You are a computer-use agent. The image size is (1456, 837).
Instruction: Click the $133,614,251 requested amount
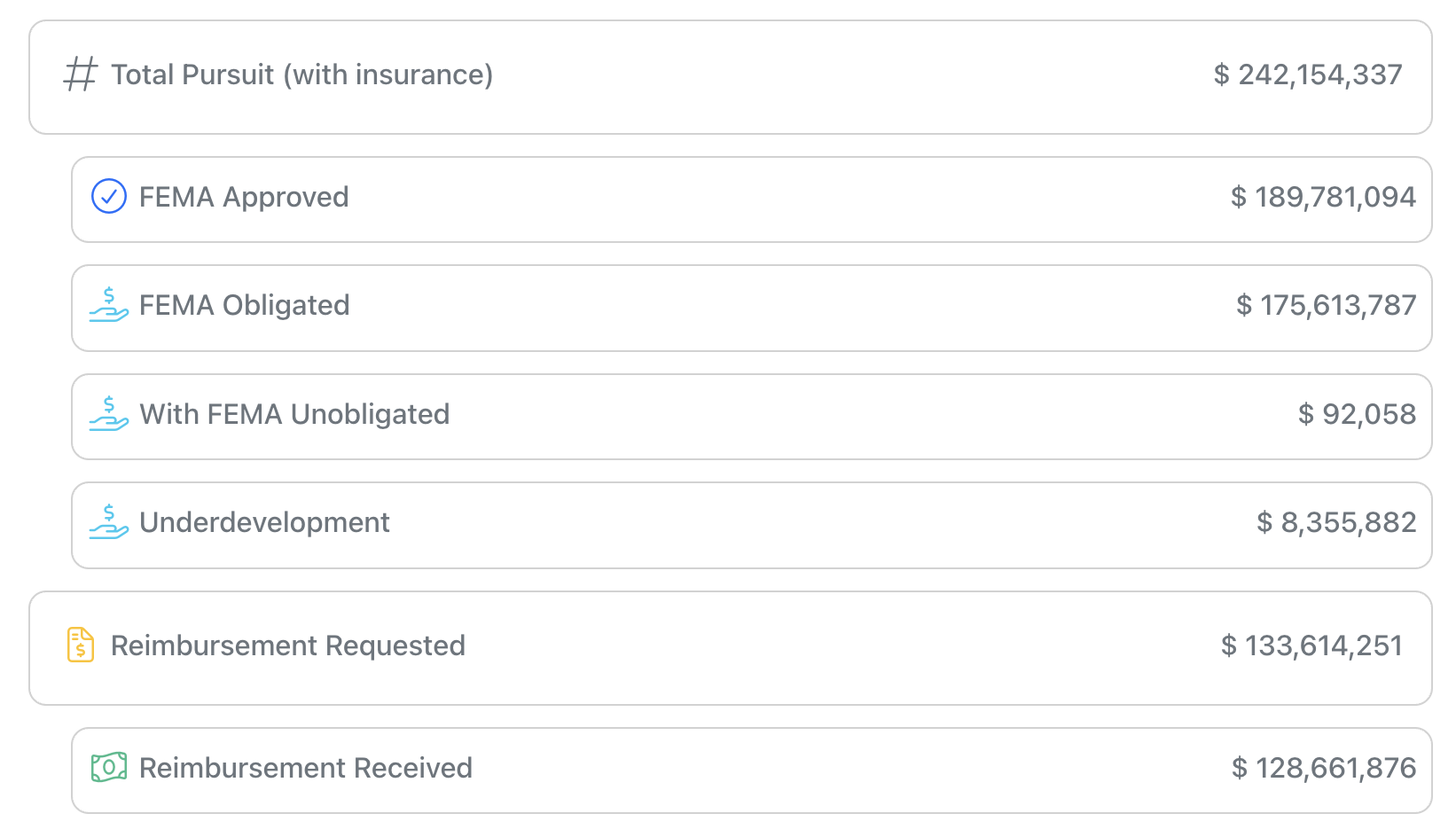pyautogui.click(x=1313, y=646)
